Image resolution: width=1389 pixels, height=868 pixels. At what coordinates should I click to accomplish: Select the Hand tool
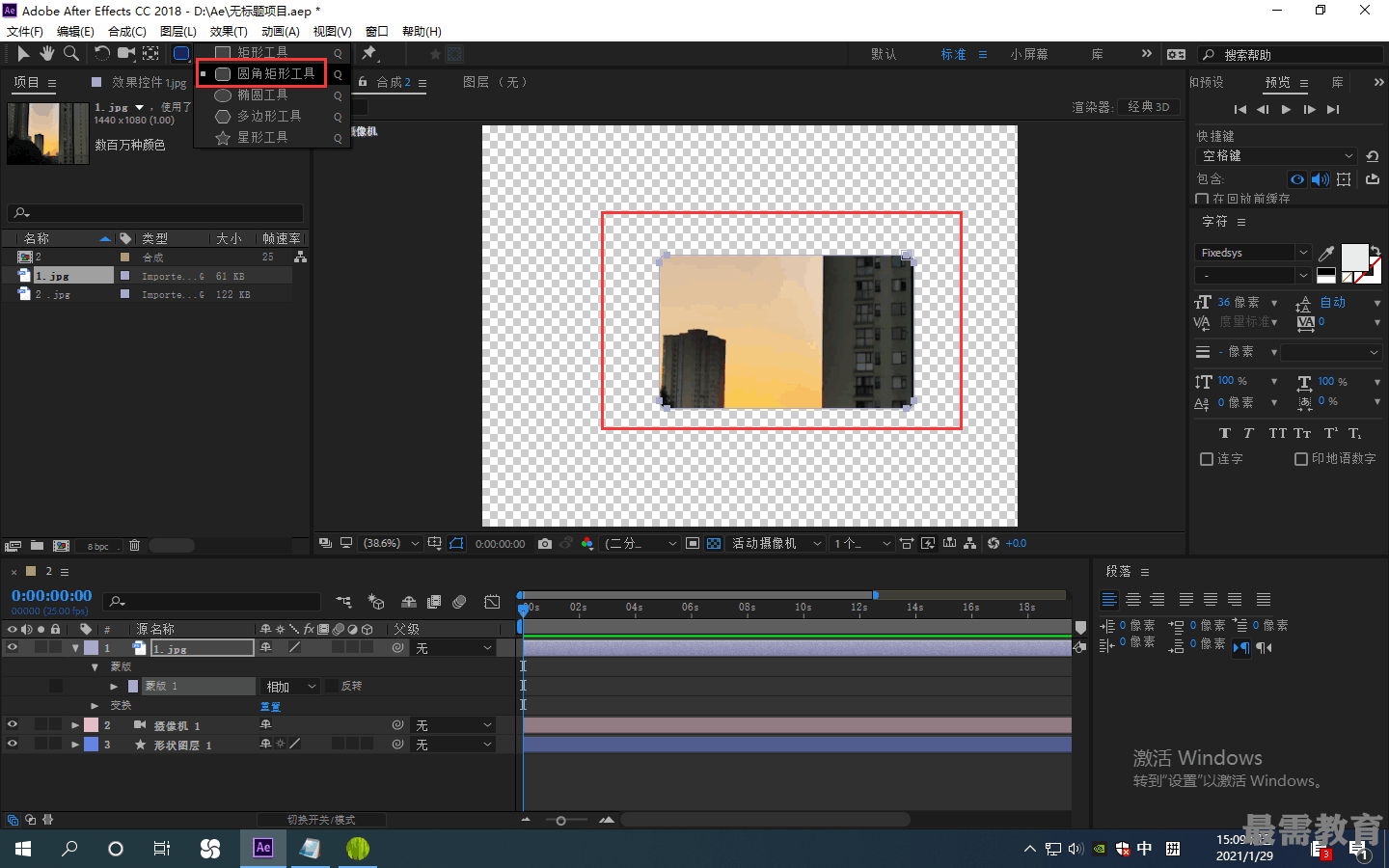coord(46,54)
